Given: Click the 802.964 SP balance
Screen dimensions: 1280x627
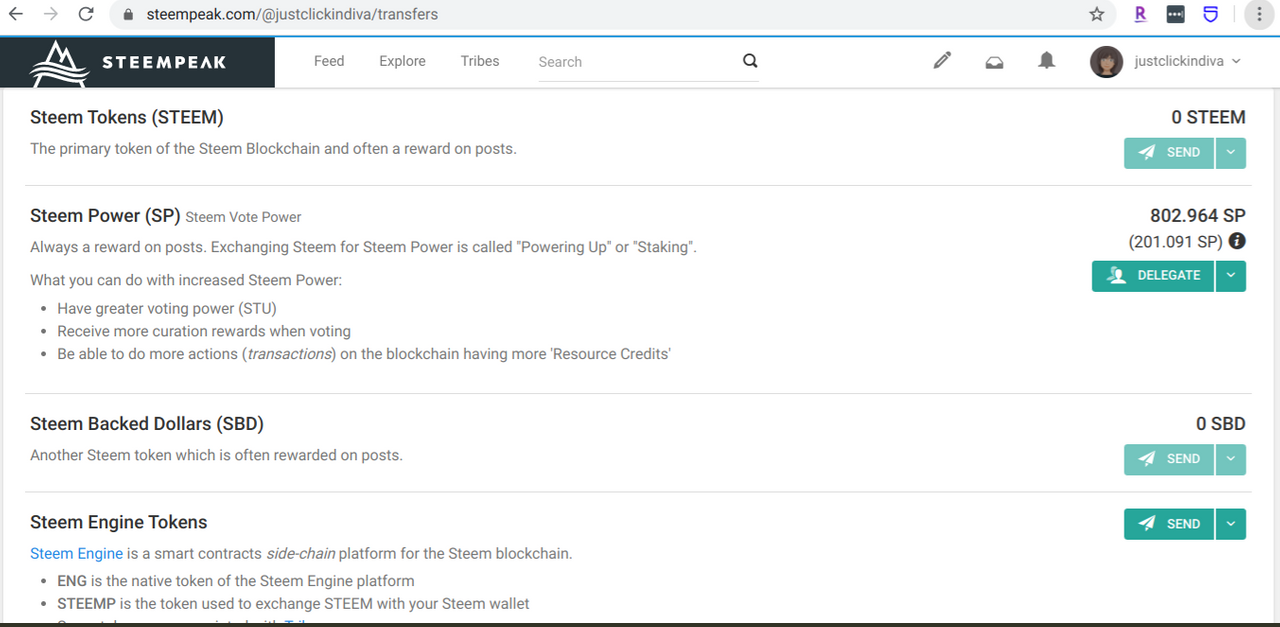Looking at the screenshot, I should tap(1198, 216).
